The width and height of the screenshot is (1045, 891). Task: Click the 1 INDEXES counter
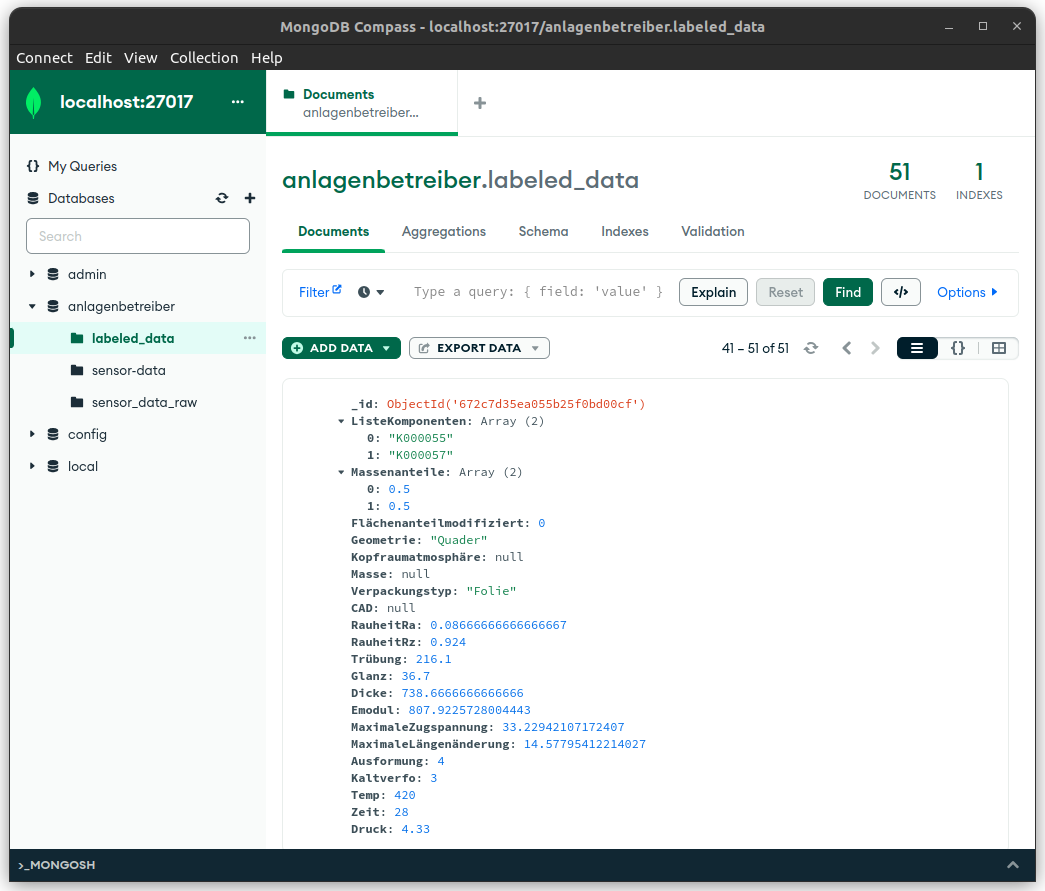979,181
